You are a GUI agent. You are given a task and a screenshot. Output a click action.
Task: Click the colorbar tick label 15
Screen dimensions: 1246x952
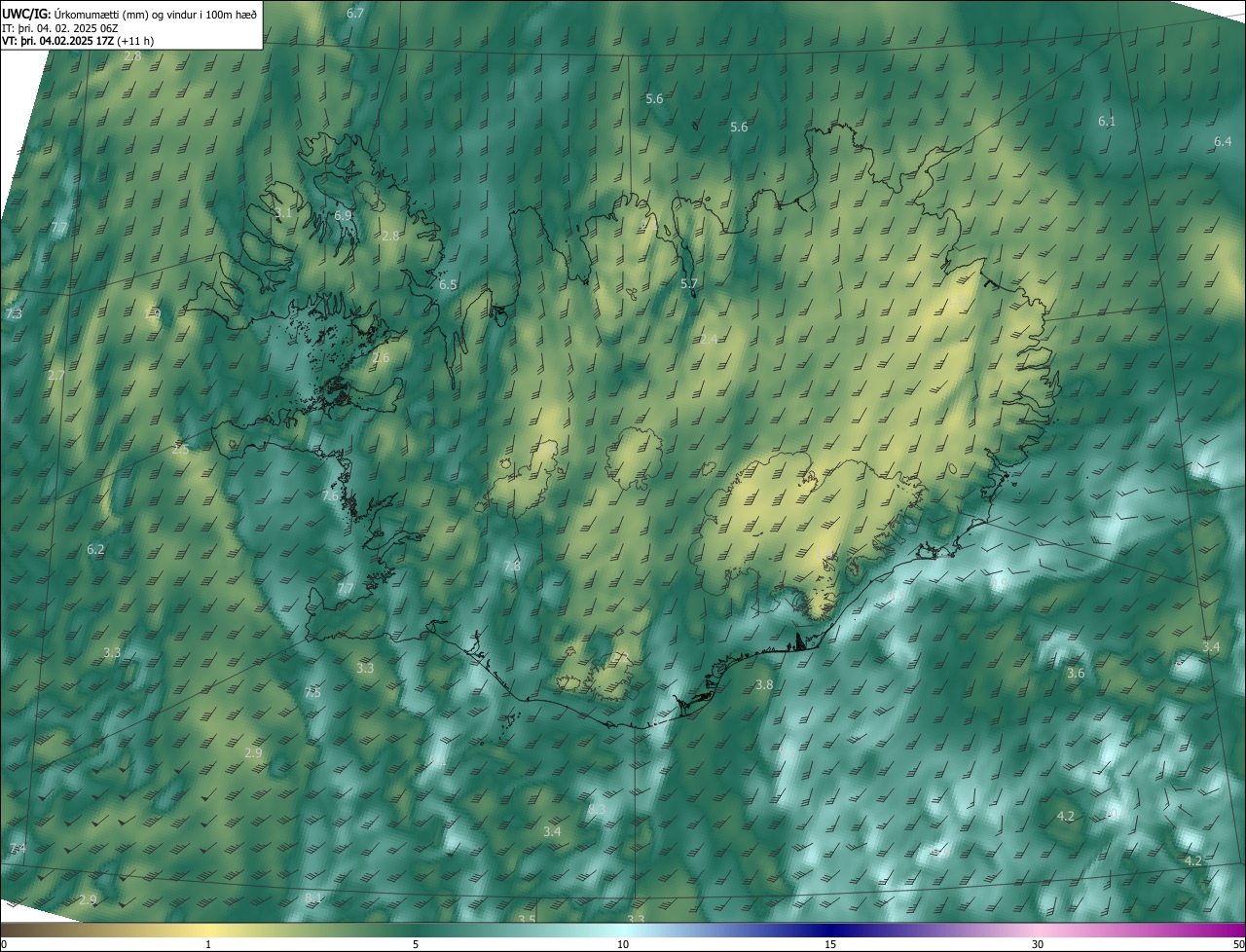tap(830, 944)
